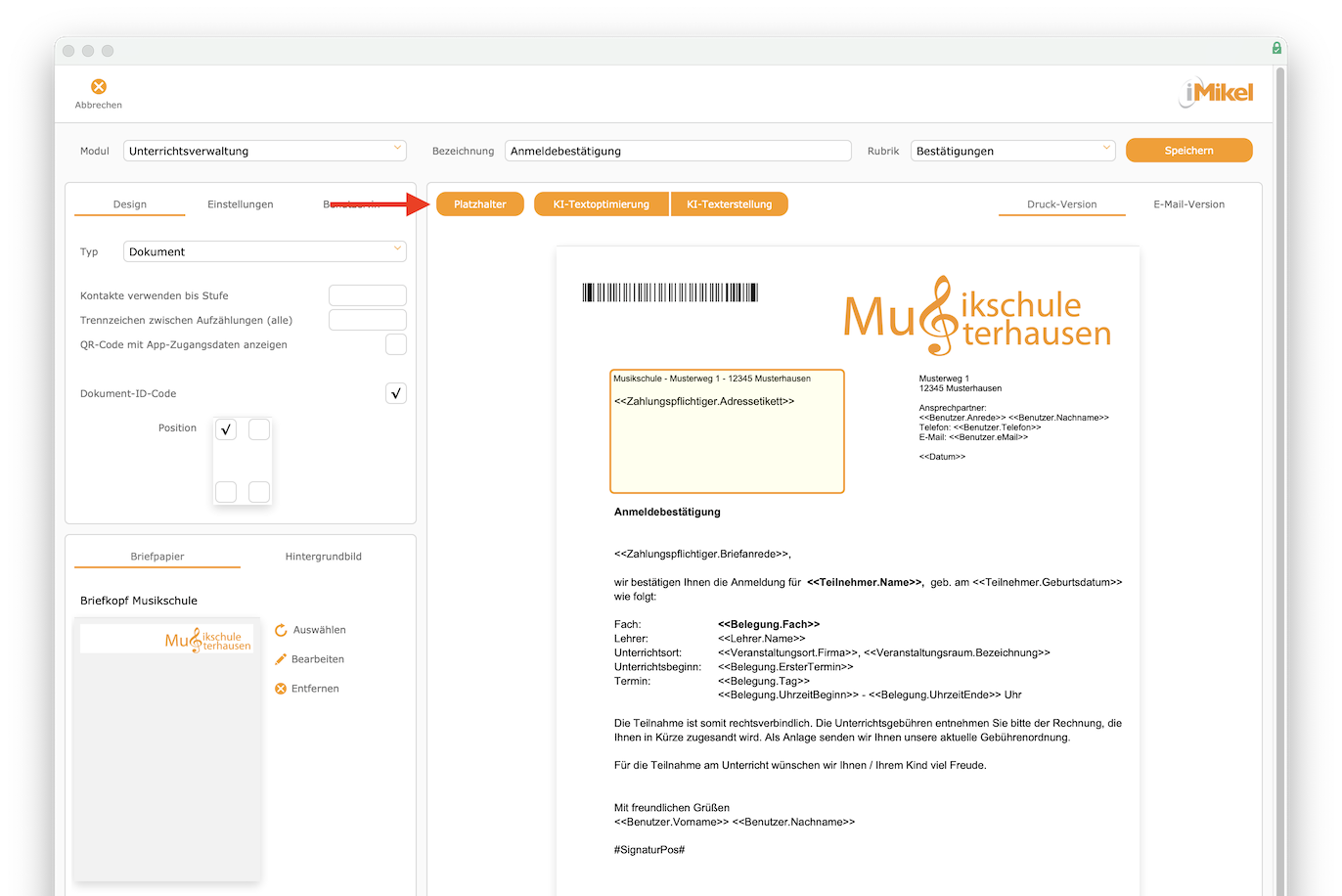This screenshot has width=1342, height=896.
Task: Click <<Belegung.Fach>> placeholder
Action: 769,624
